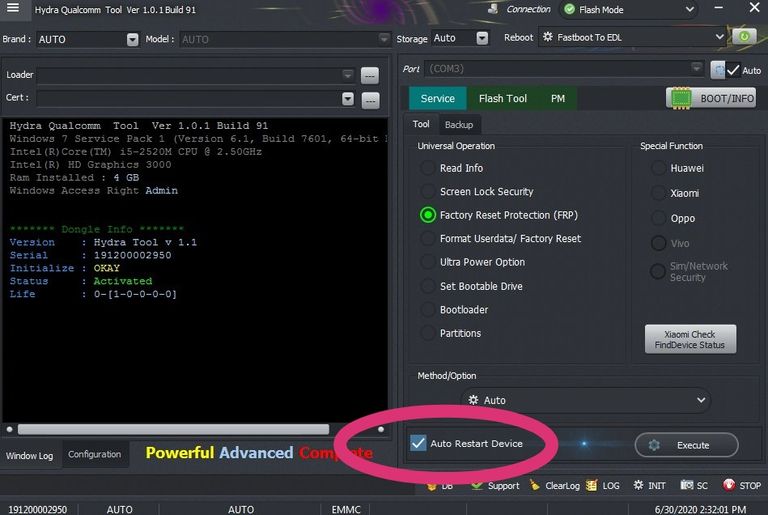The image size is (768, 515).
Task: Click the 'Activated' status text in log
Action: coord(122,281)
